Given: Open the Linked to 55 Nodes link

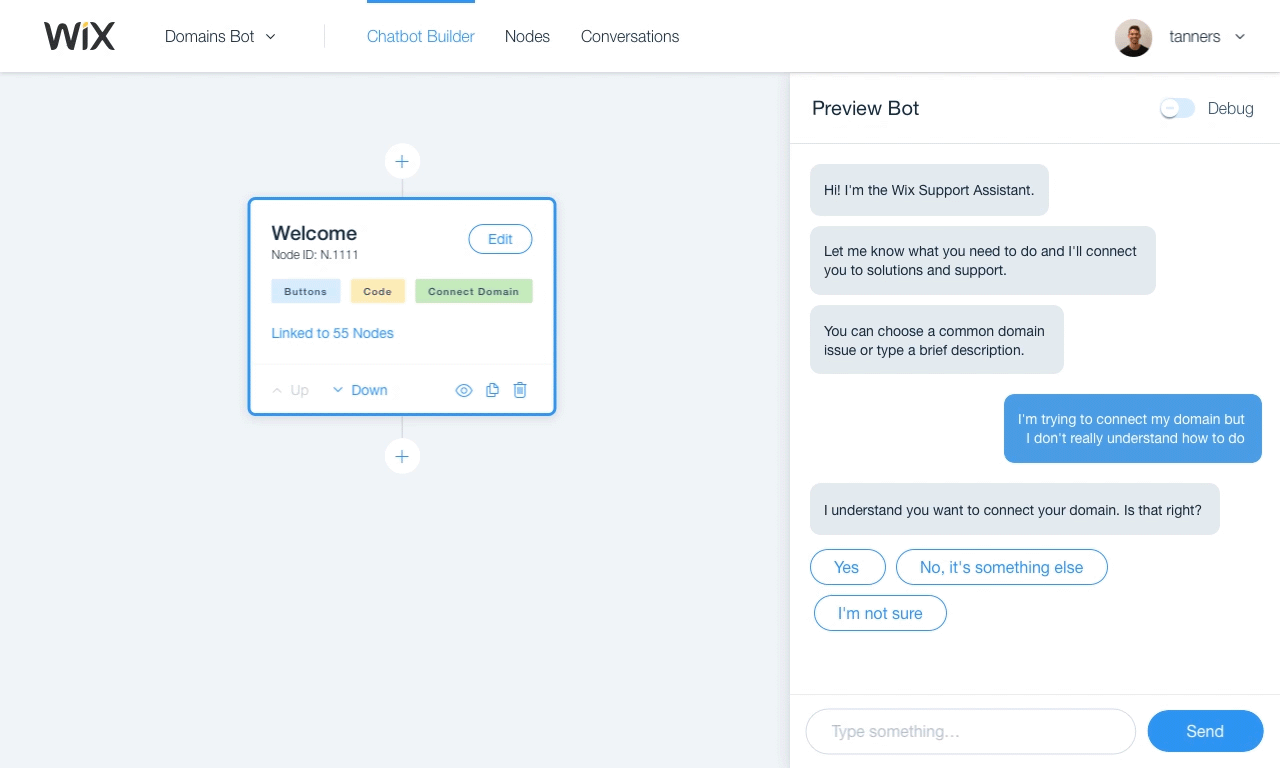Looking at the screenshot, I should pos(332,333).
